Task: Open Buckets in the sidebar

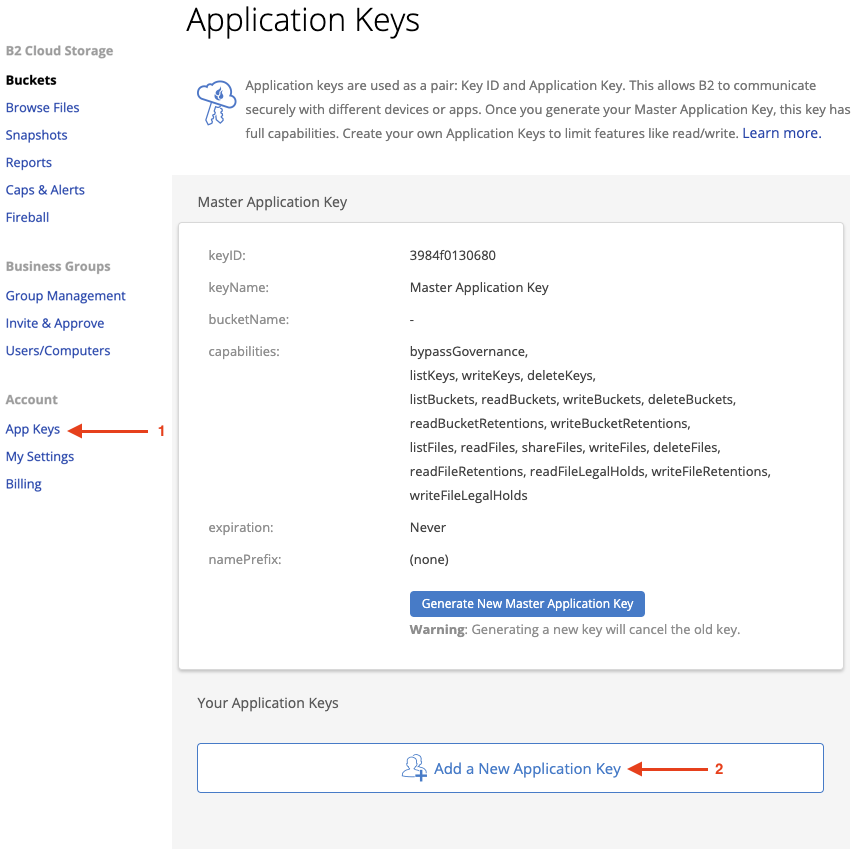Action: point(31,80)
